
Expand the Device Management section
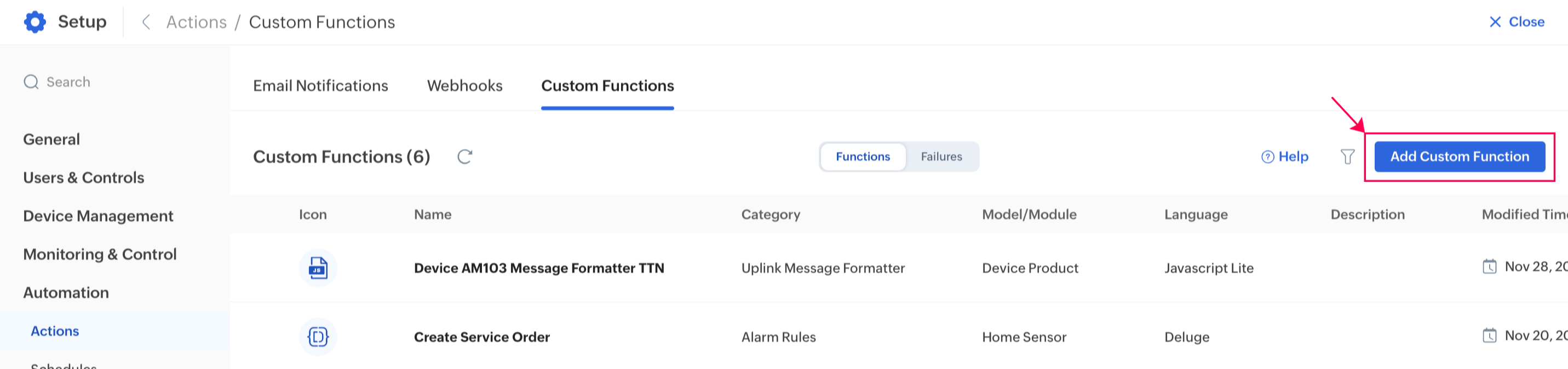coord(98,216)
